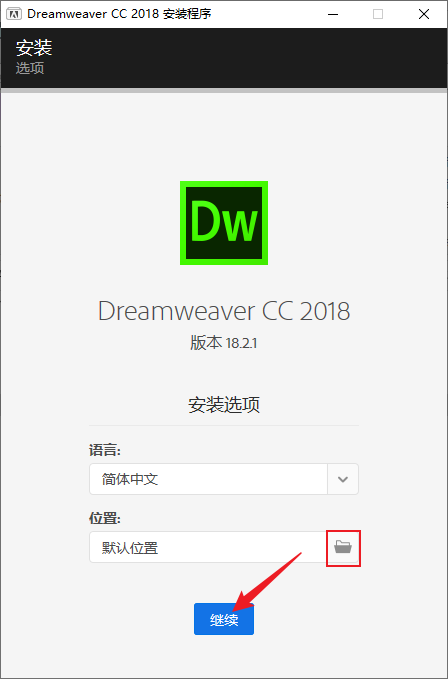
Task: Open the folder browse icon for install location
Action: coord(343,547)
